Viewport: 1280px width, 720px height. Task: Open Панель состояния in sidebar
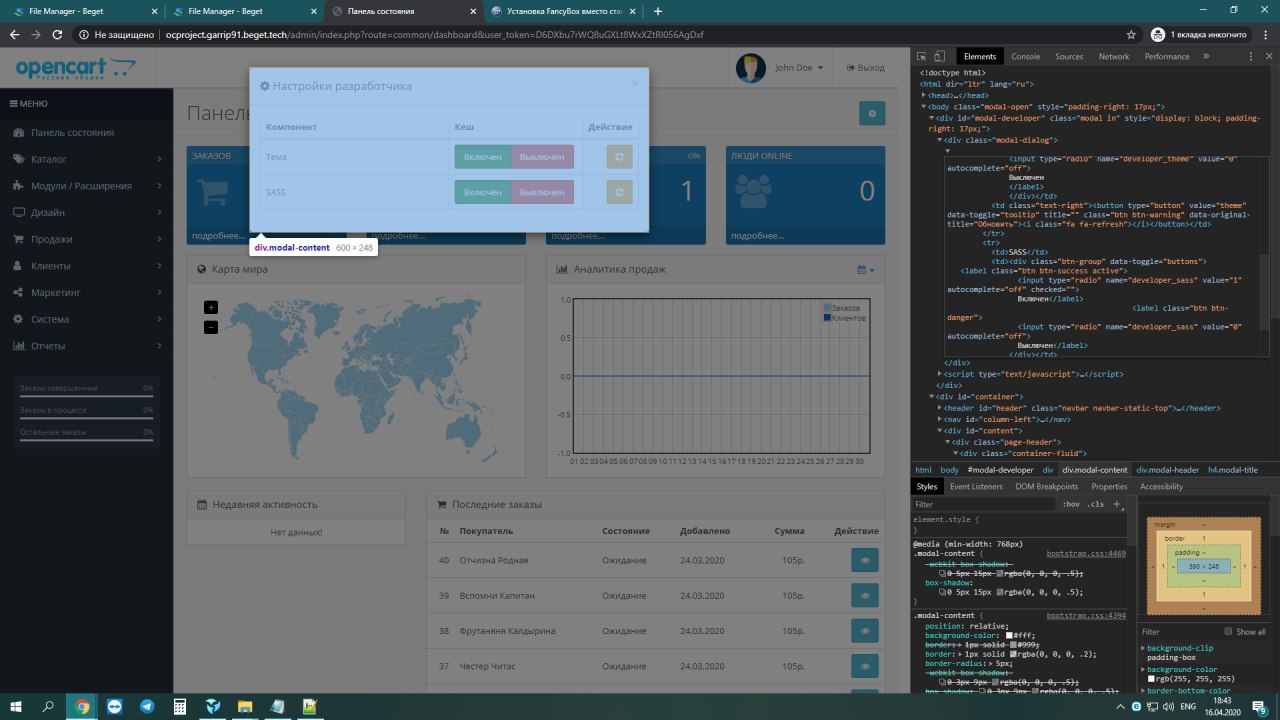click(86, 132)
